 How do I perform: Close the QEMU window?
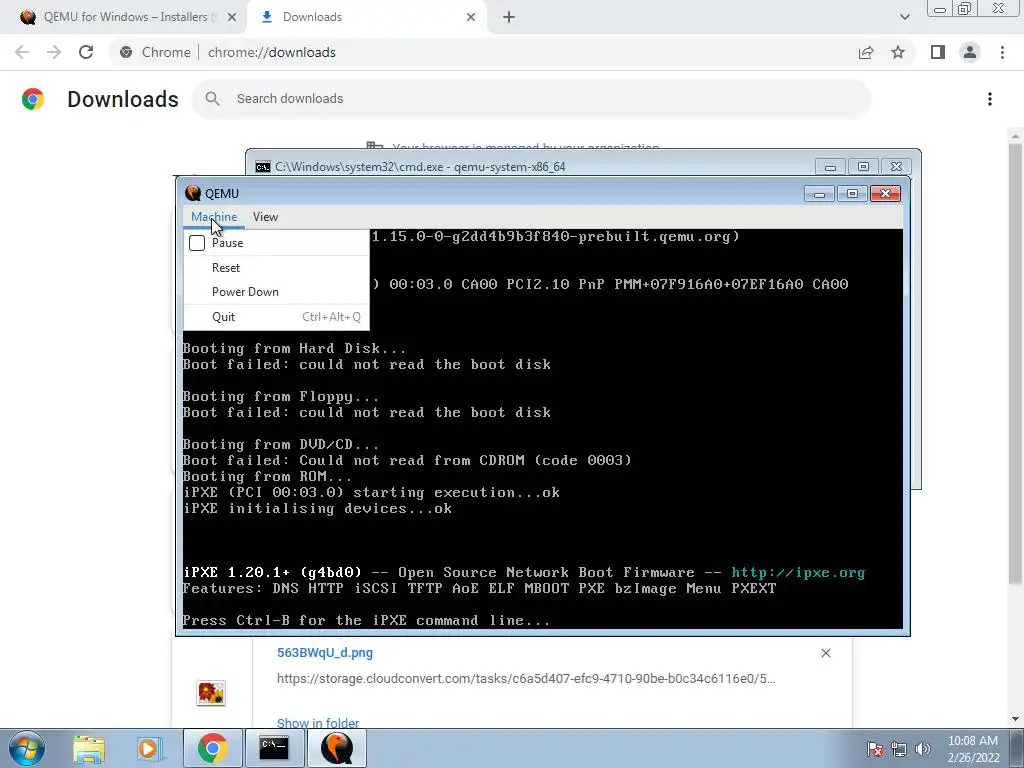[x=886, y=193]
